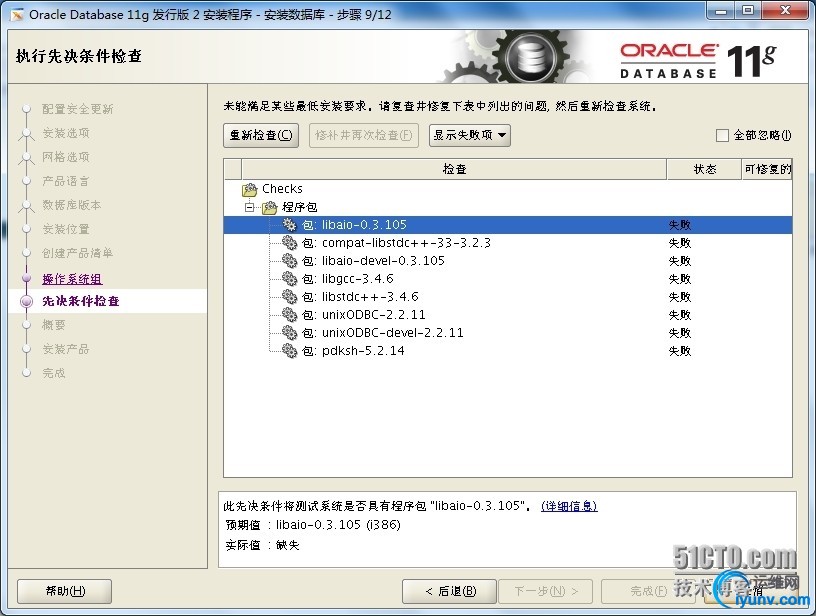Click the 重新检查 button
The image size is (816, 616).
261,135
